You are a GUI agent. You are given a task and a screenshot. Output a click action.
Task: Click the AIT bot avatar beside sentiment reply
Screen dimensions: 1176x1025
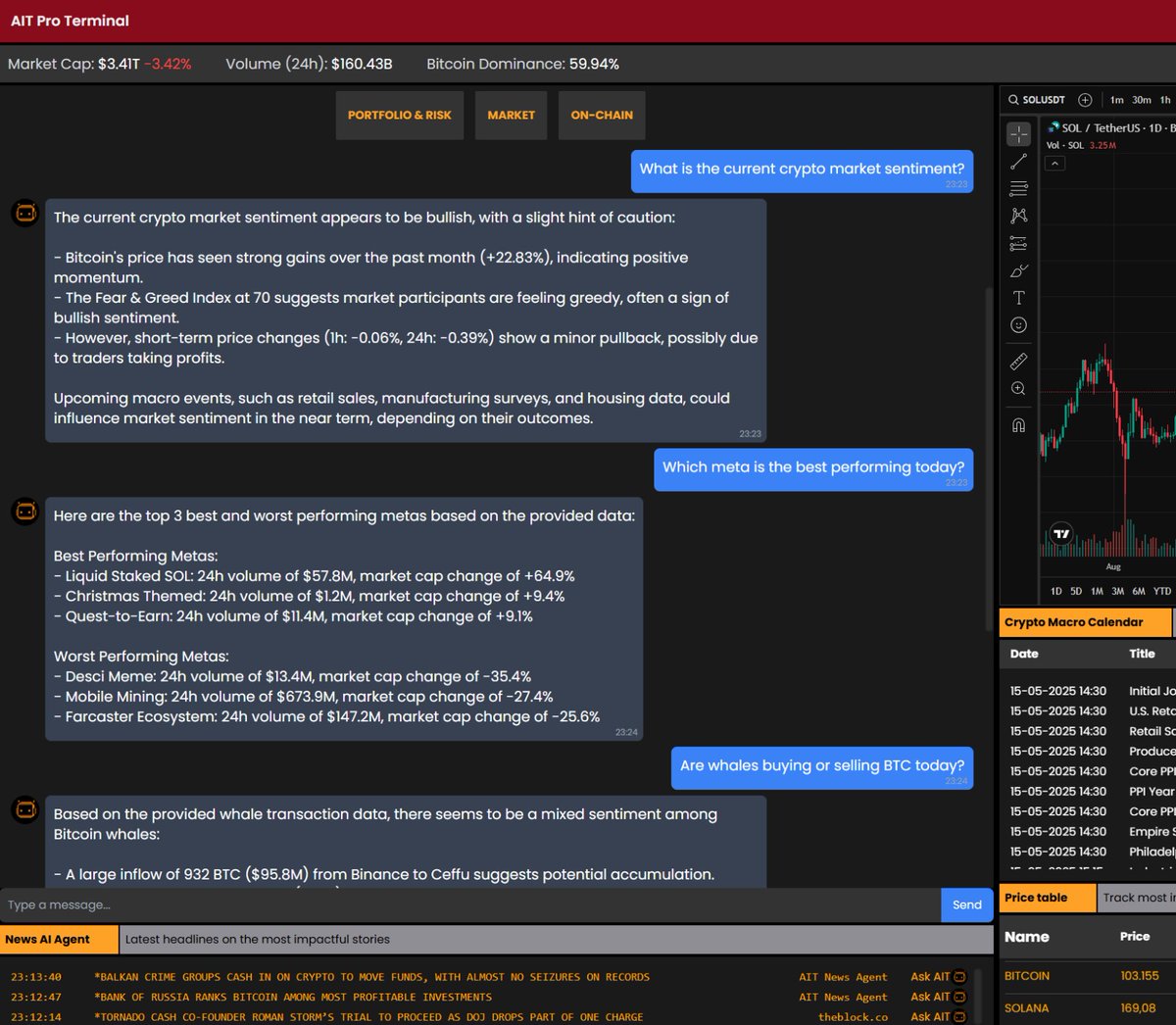tap(25, 212)
